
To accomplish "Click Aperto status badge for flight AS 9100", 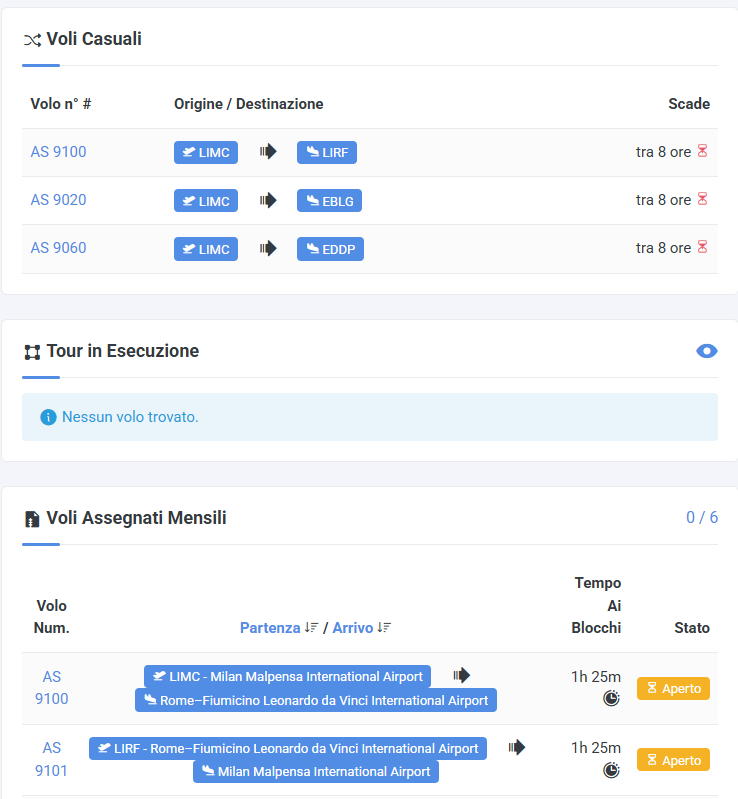I will point(673,688).
